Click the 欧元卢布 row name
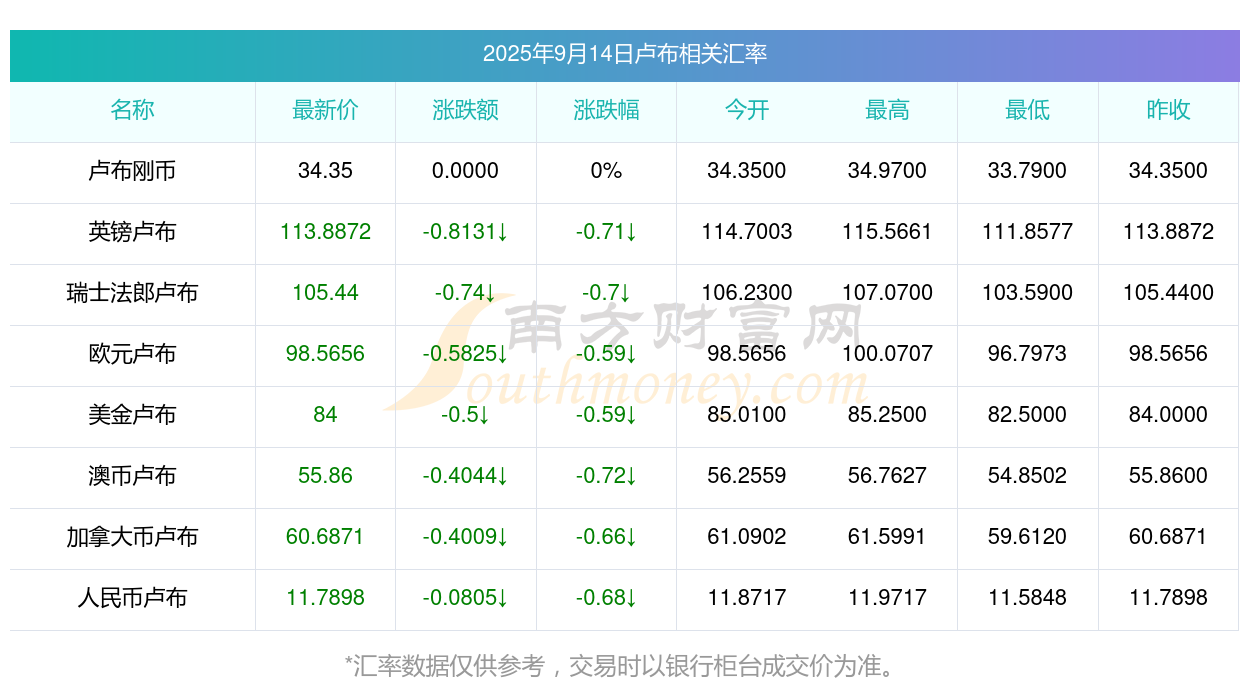This screenshot has width=1250, height=698. tap(132, 354)
